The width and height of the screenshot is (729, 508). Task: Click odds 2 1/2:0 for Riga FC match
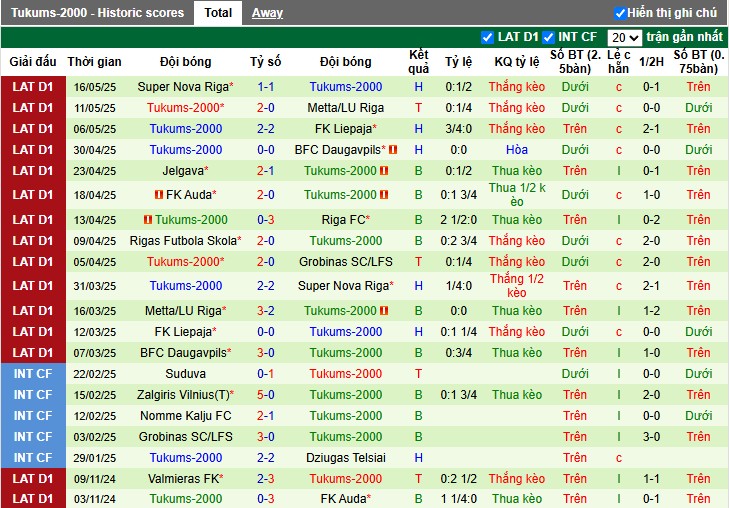(458, 219)
